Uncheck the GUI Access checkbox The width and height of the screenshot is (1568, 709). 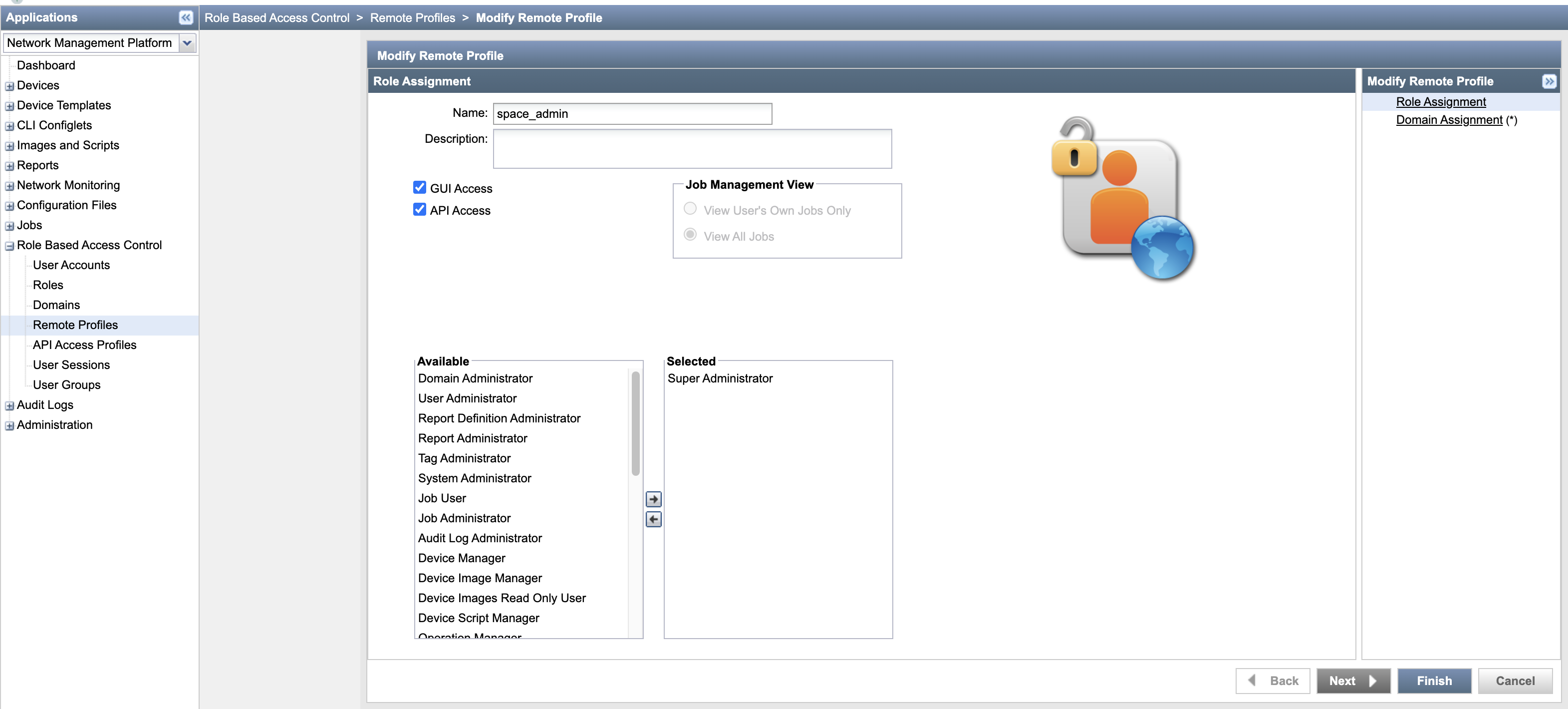(419, 187)
